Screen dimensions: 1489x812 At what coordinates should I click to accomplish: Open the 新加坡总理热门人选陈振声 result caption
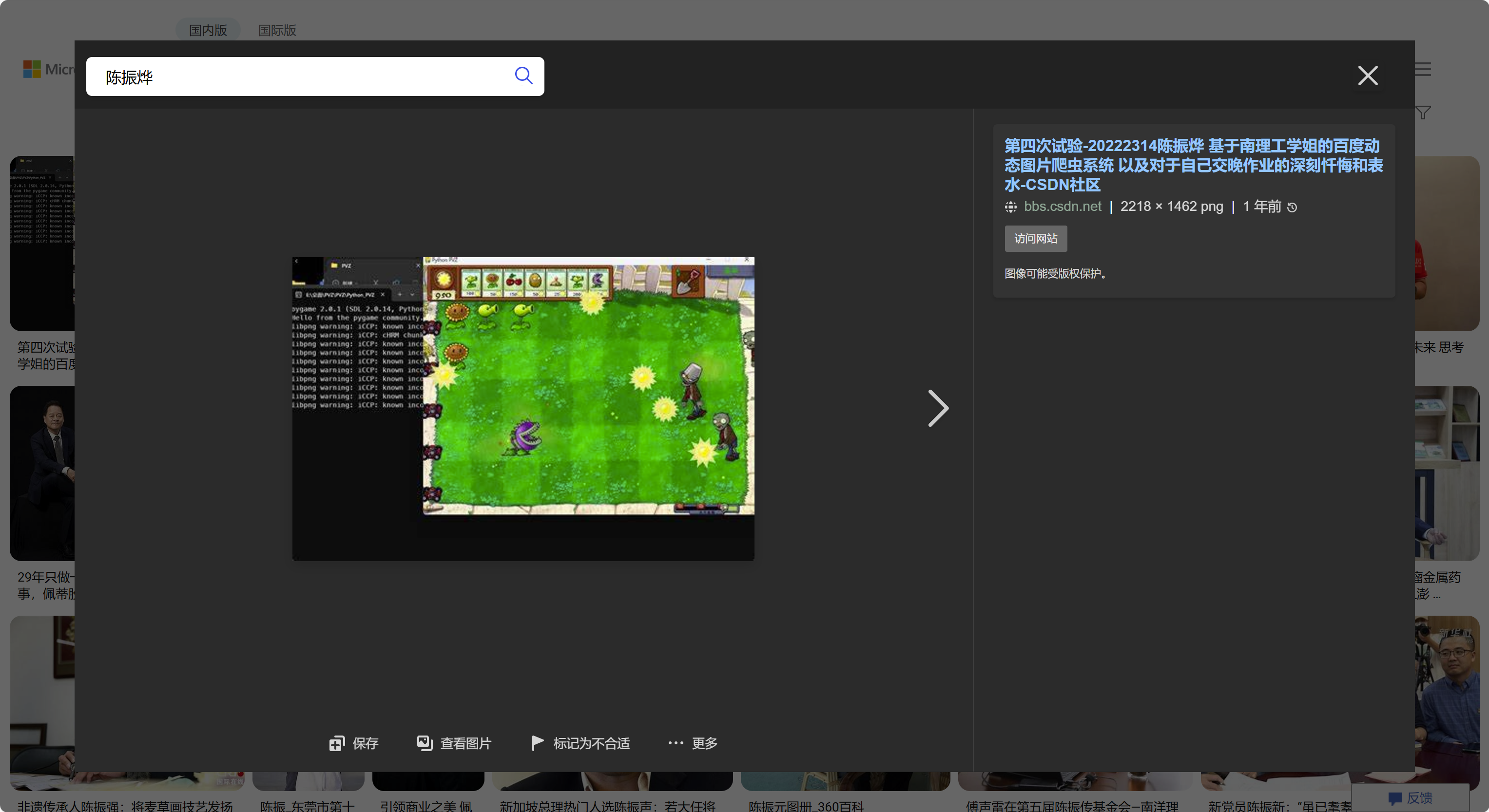click(607, 806)
